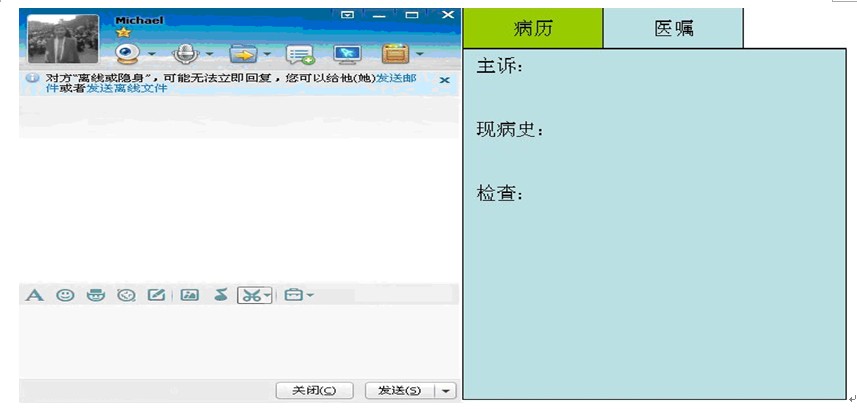Click the send image picture icon
The height and width of the screenshot is (409, 857).
coord(189,295)
